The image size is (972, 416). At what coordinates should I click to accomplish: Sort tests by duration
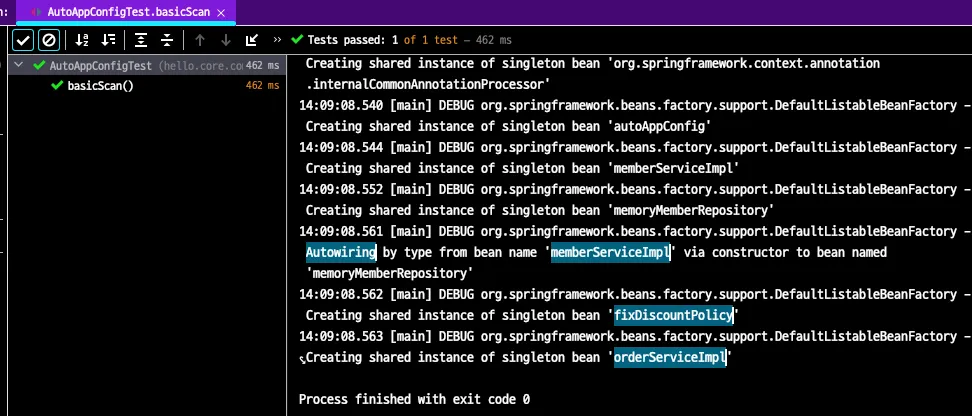tap(109, 40)
